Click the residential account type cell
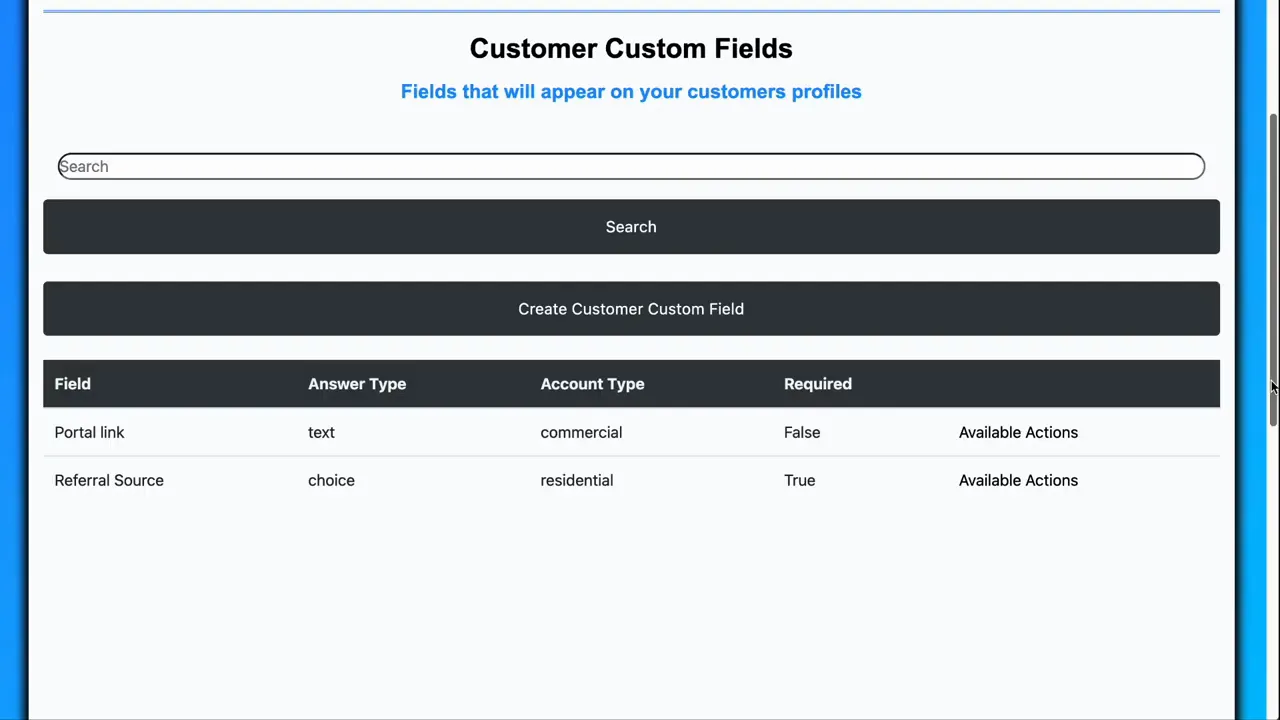The height and width of the screenshot is (720, 1280). pos(576,480)
